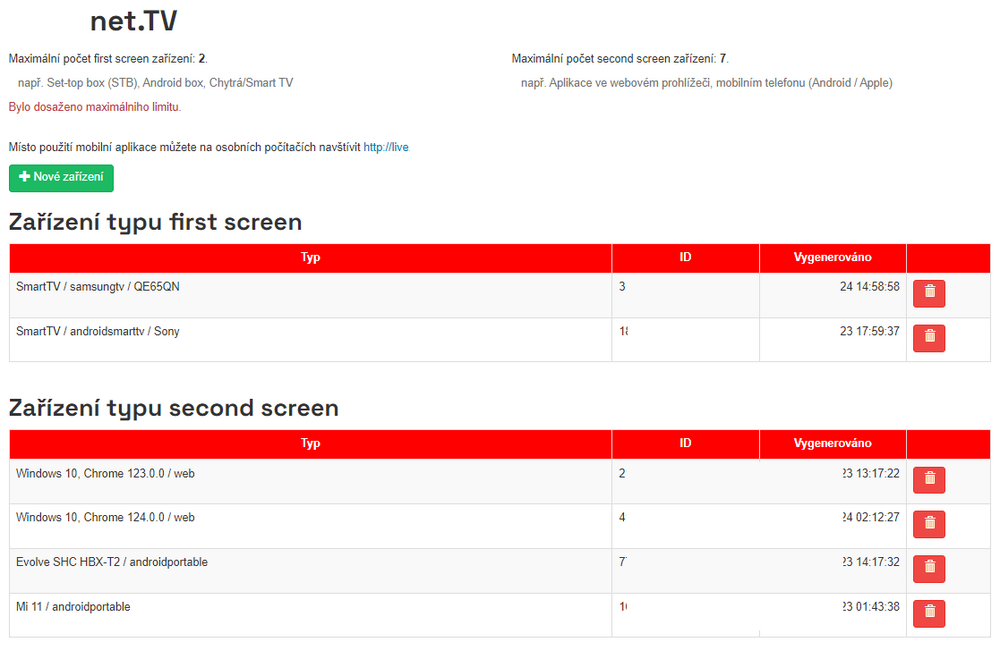Screen dimensions: 1000x659
Task: Delete the Sony androidsmarttv device
Action: click(x=929, y=338)
